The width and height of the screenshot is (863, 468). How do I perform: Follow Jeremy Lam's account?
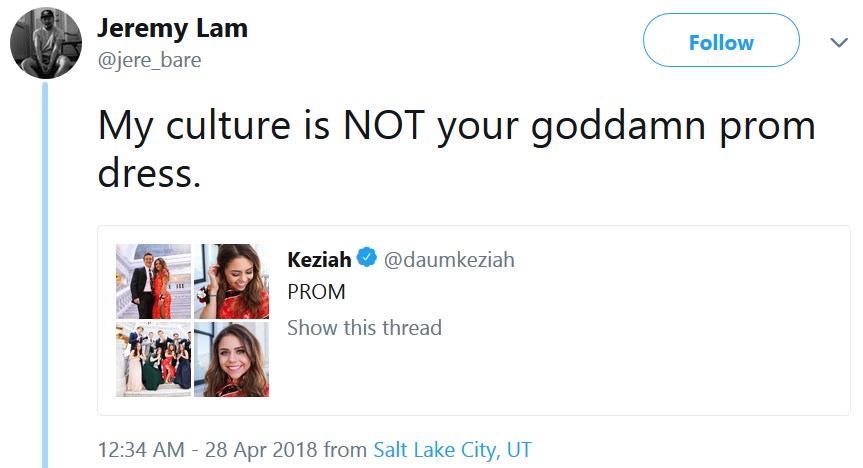[x=721, y=40]
